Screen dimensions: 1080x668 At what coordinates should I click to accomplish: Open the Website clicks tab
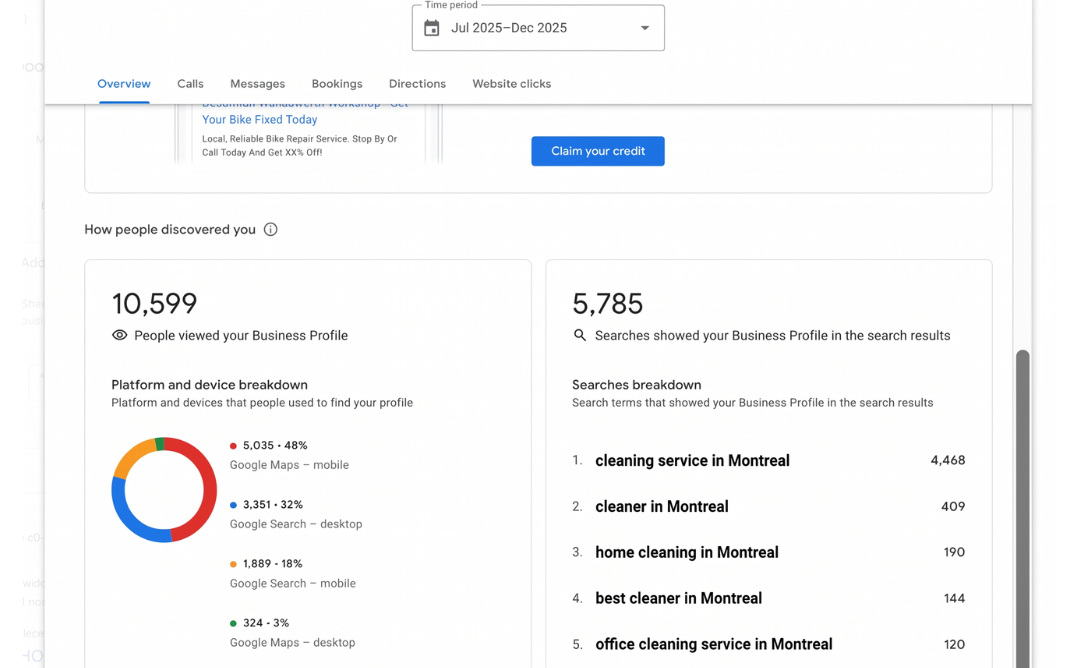tap(512, 84)
